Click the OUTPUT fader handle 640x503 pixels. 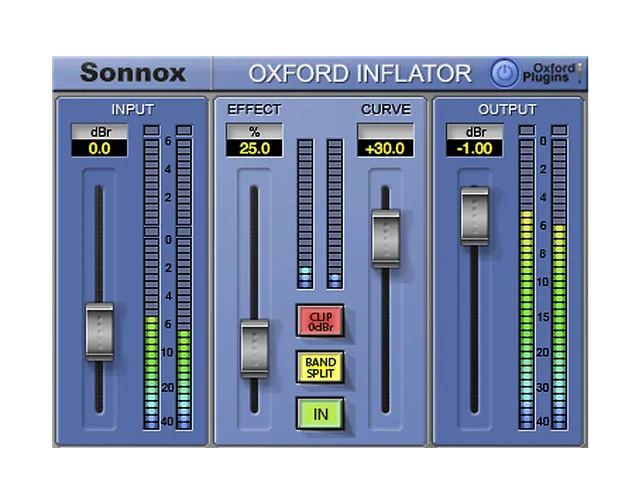point(475,216)
